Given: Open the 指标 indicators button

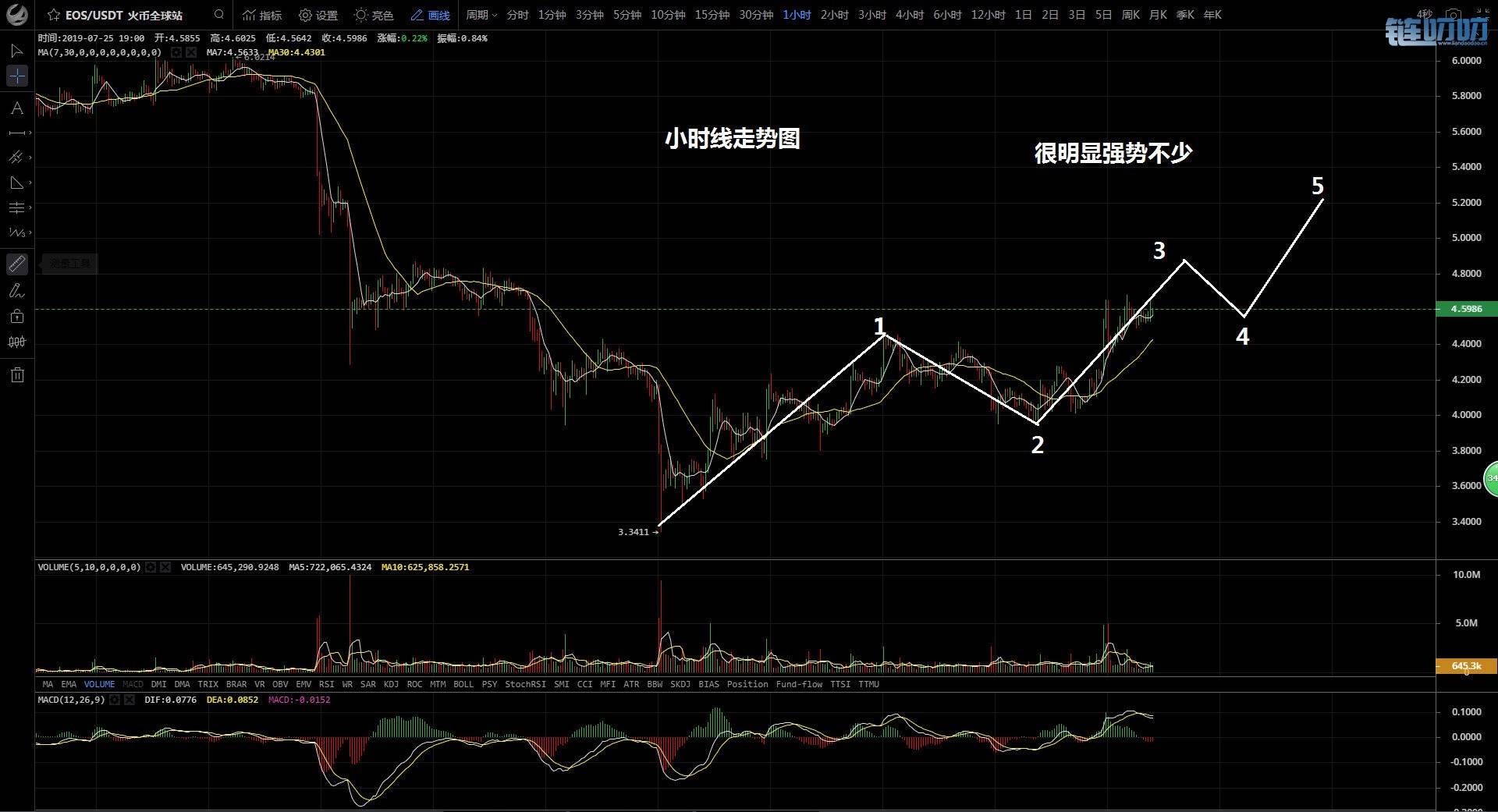Looking at the screenshot, I should click(x=262, y=15).
